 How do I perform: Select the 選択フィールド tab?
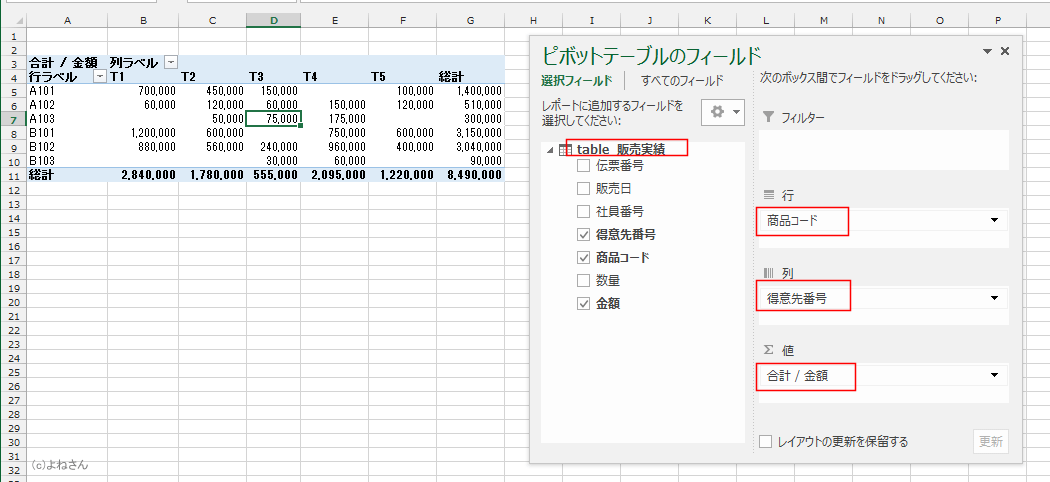tap(576, 80)
